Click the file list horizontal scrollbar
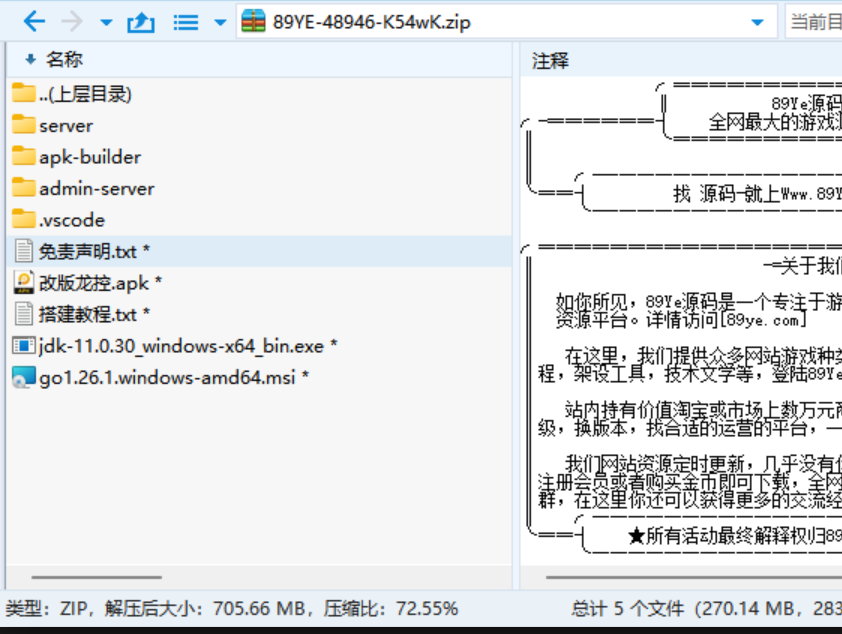842x634 pixels. pos(96,577)
